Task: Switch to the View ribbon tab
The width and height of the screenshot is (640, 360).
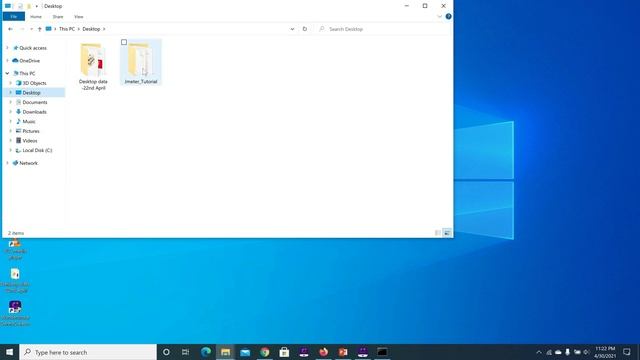Action: tap(79, 17)
